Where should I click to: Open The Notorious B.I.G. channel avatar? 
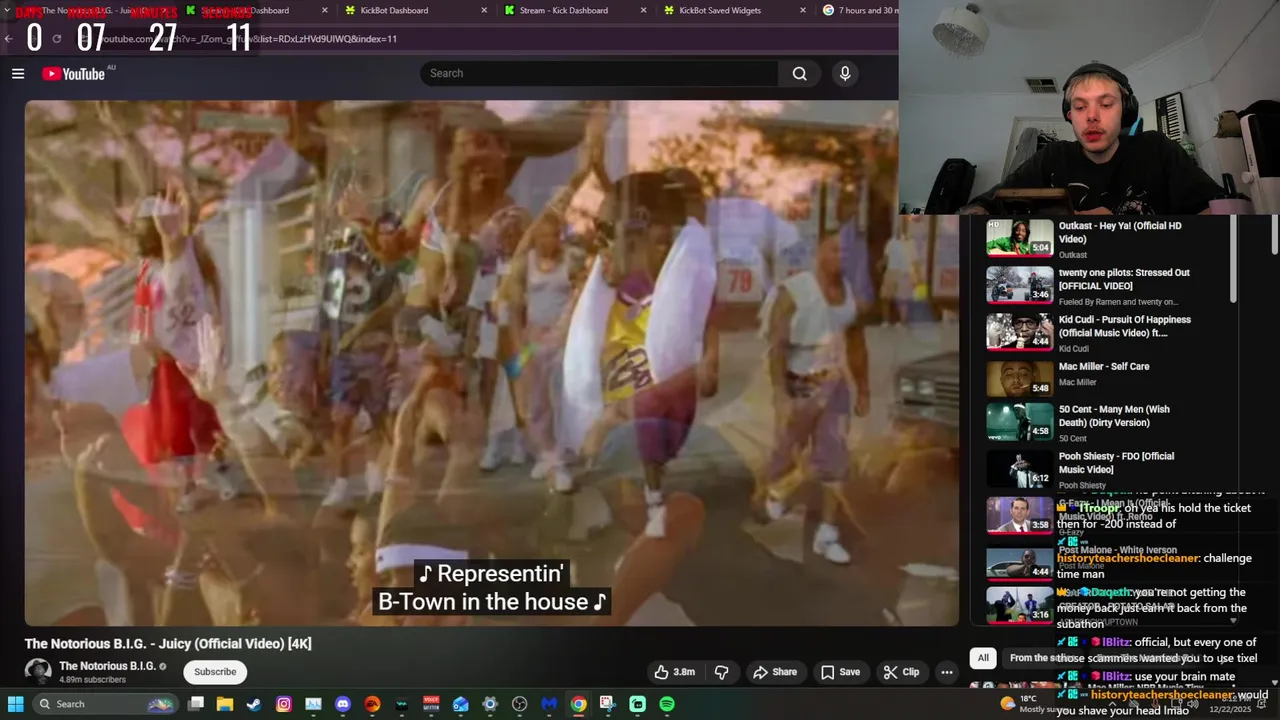click(38, 672)
